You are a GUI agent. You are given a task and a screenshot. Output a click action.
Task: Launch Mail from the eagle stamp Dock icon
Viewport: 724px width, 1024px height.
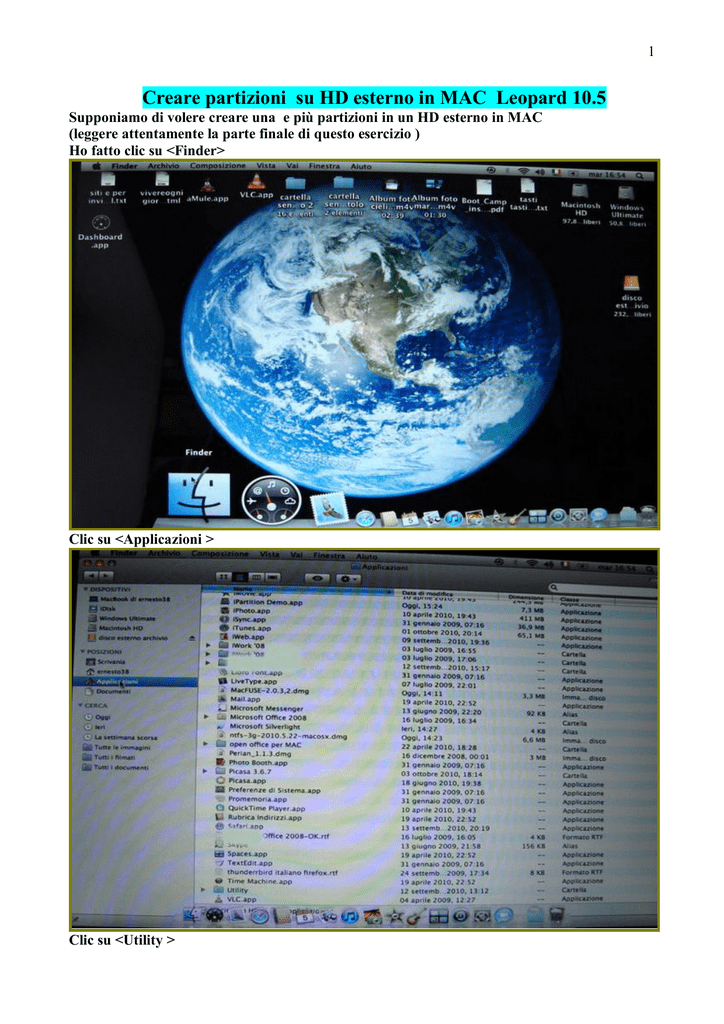pos(330,509)
